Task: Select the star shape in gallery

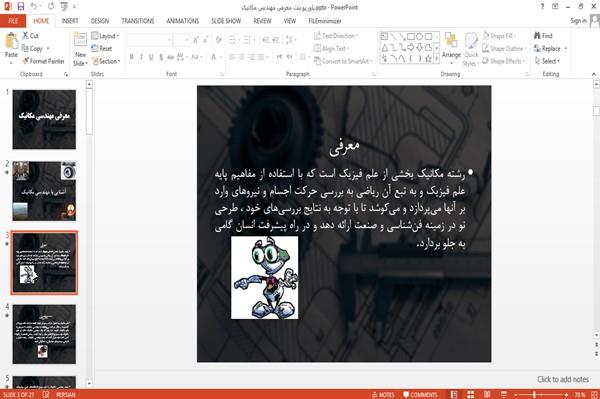Action: click(429, 59)
